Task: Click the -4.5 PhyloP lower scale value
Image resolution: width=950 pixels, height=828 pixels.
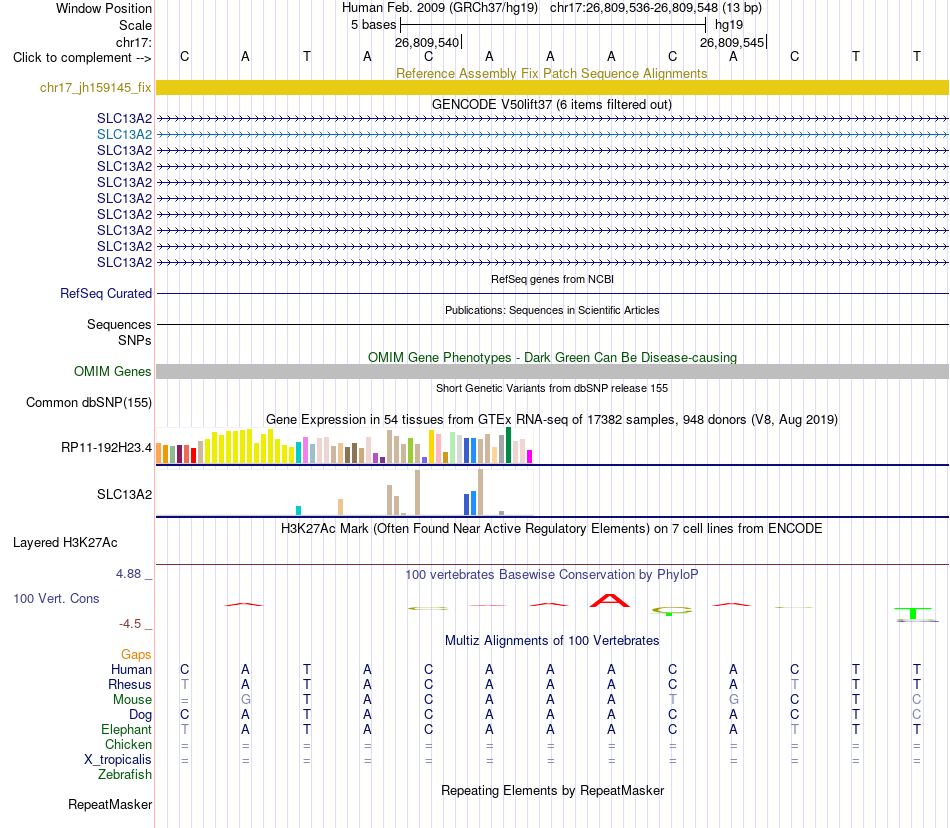Action: point(130,623)
